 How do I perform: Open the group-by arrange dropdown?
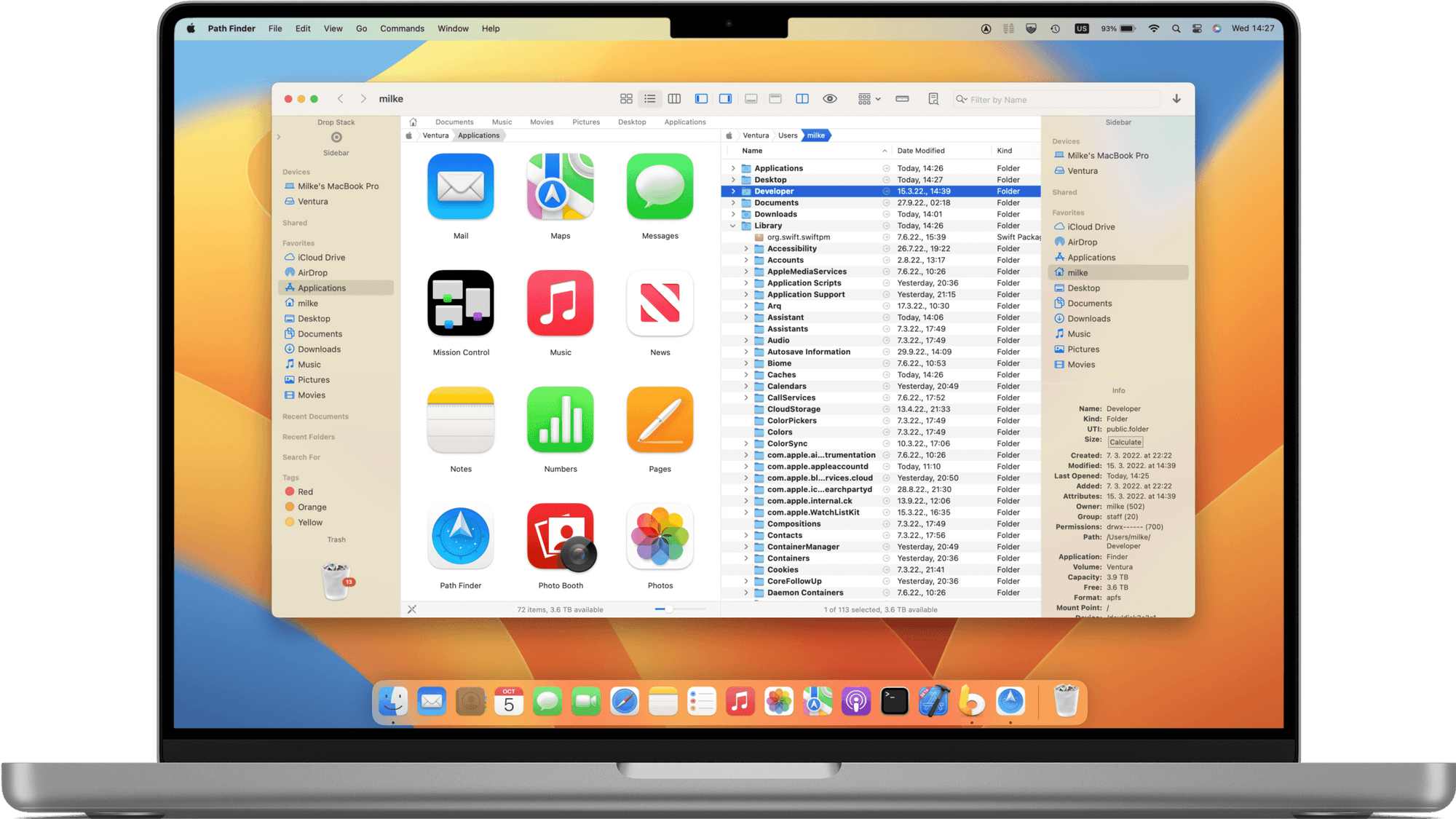click(869, 99)
